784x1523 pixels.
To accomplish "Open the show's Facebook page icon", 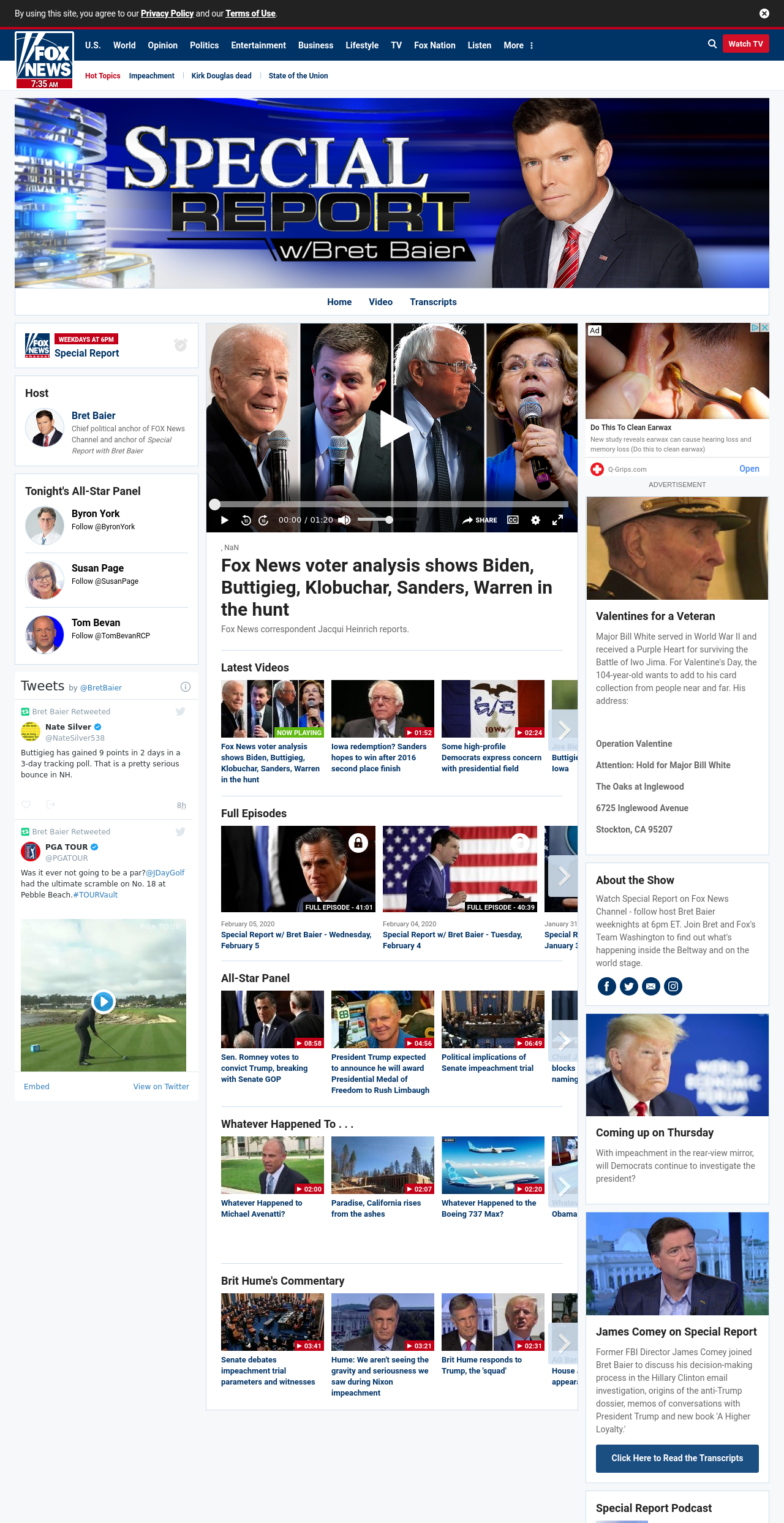I will [x=607, y=986].
